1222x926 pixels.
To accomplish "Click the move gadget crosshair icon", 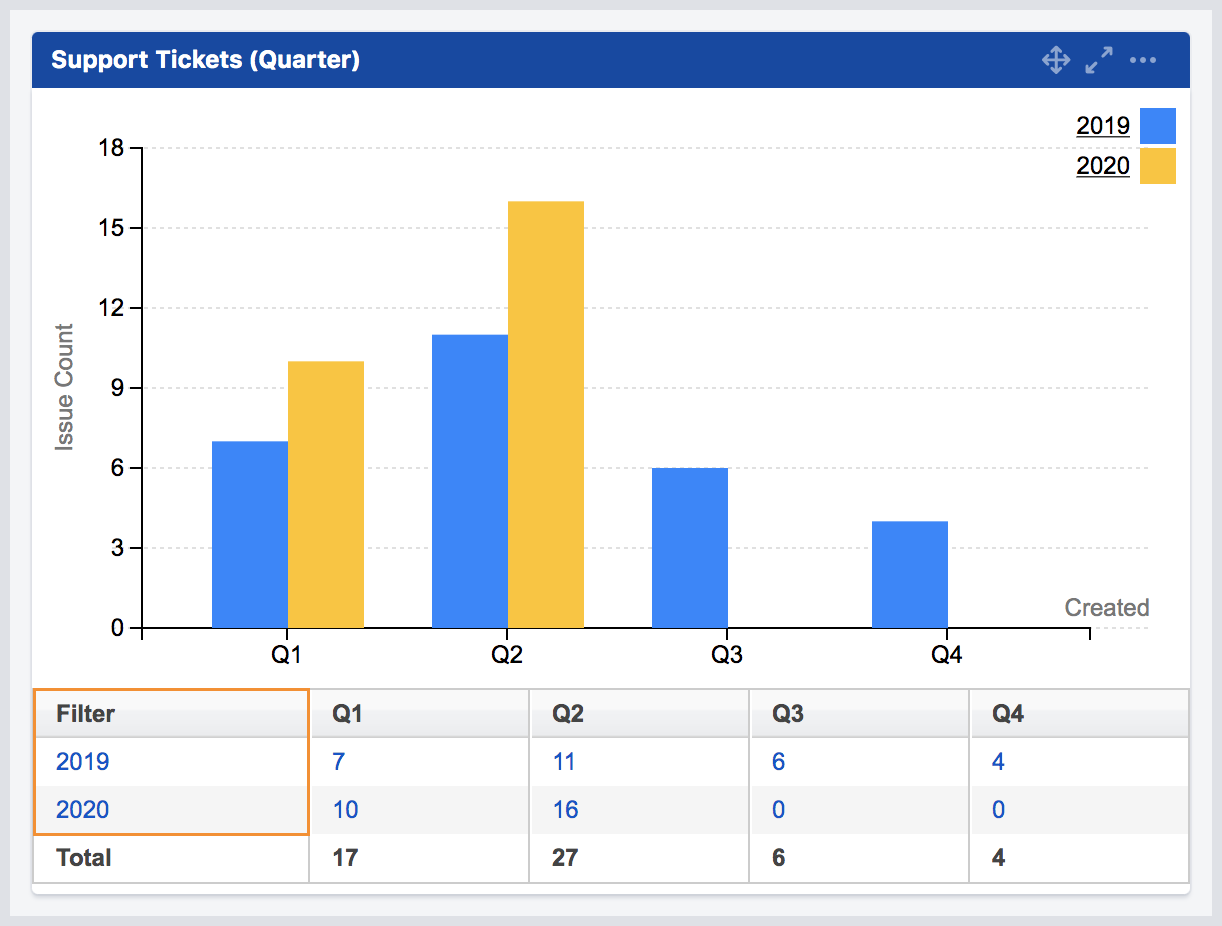I will pyautogui.click(x=1056, y=60).
